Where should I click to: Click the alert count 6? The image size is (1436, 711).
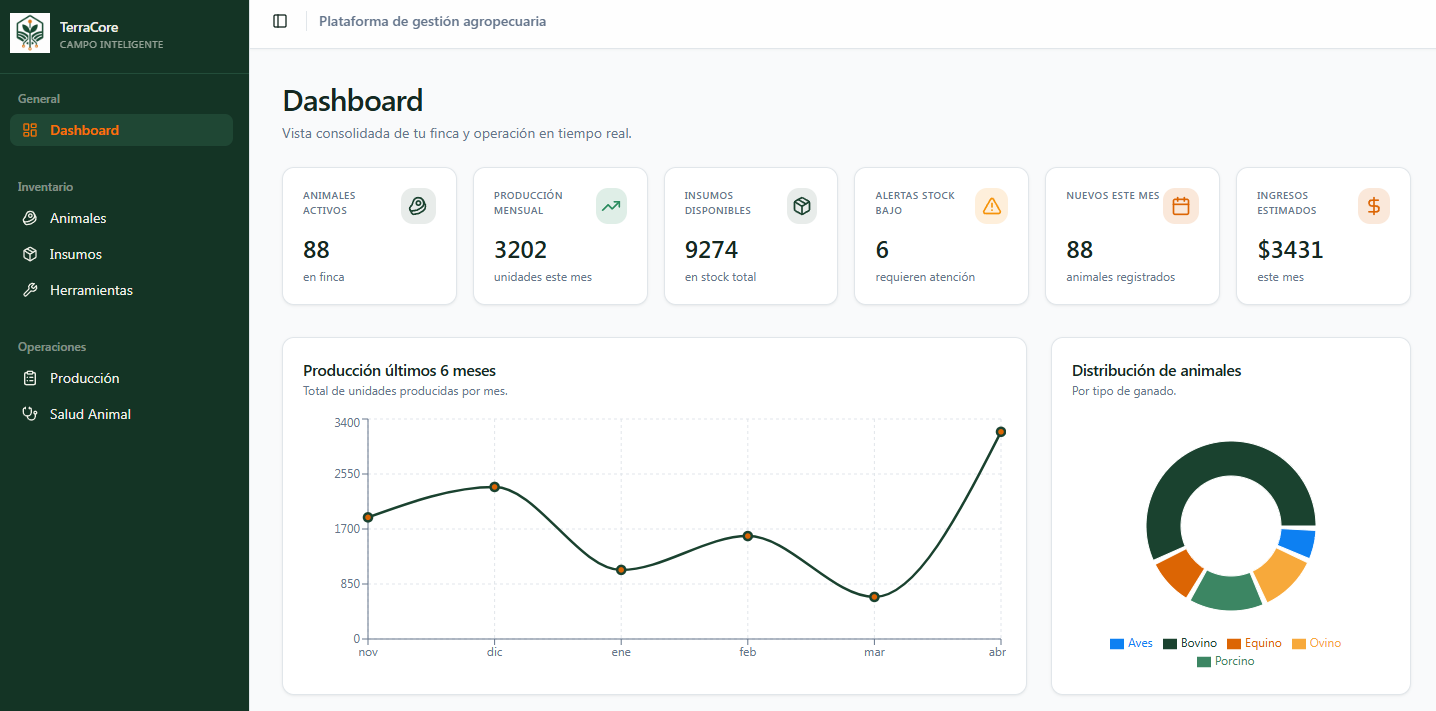[x=882, y=250]
